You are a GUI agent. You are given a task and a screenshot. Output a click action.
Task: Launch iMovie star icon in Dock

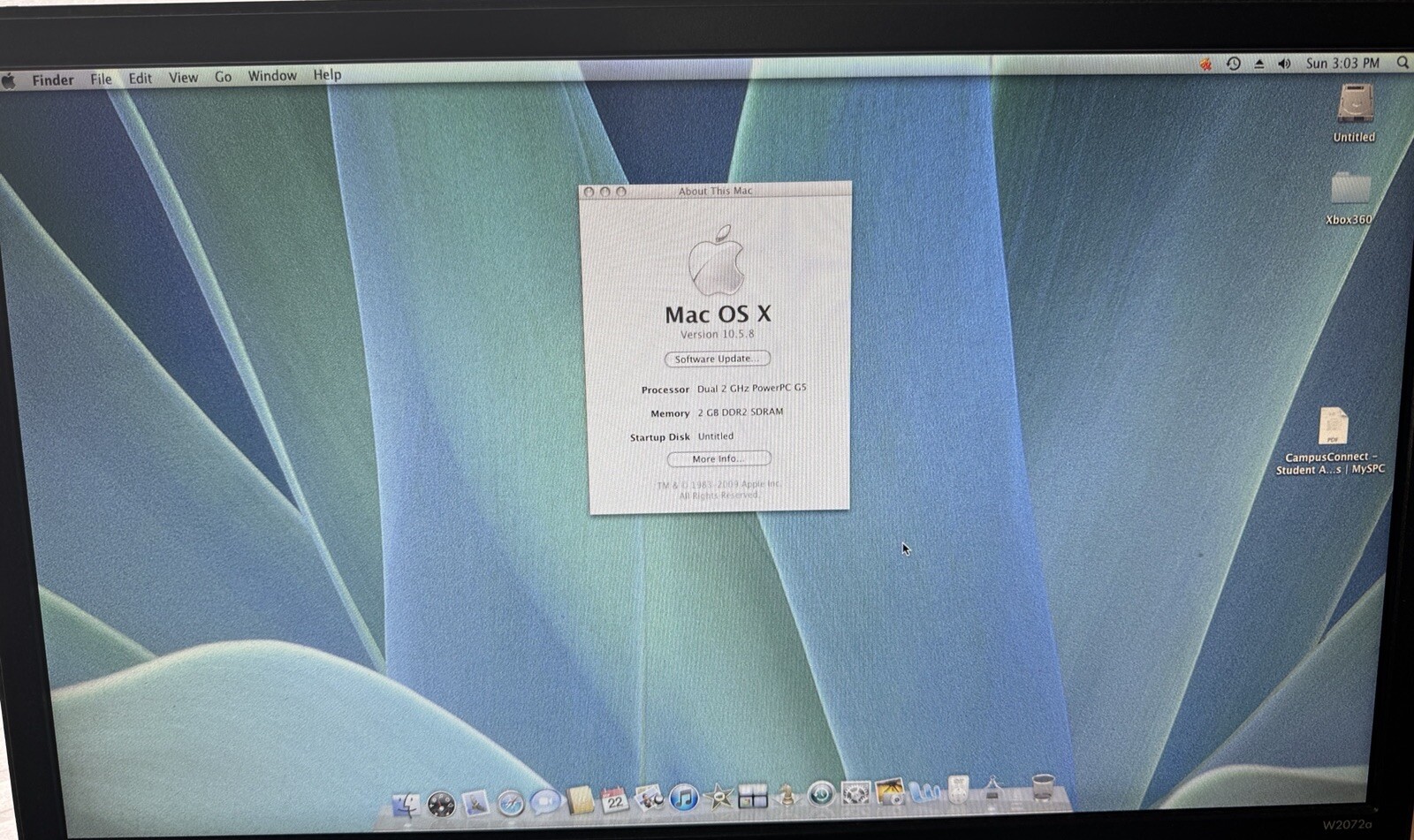pos(718,798)
